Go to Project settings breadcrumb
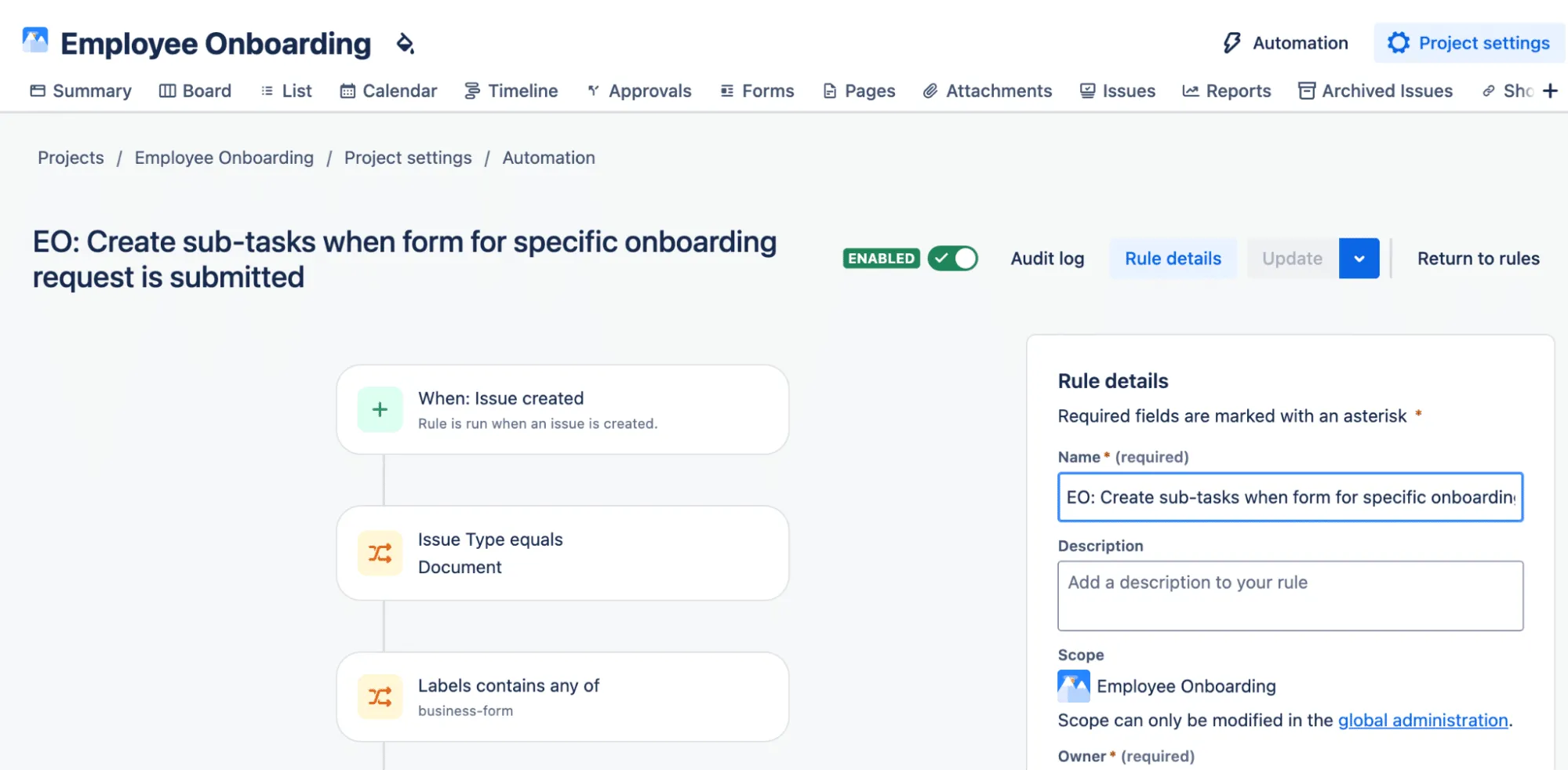 point(408,158)
